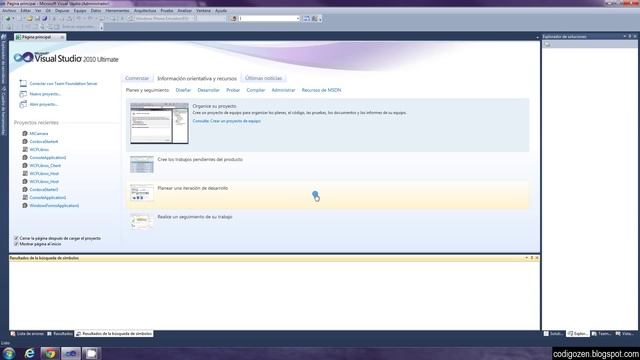Close the Página principal tab

click(62, 37)
